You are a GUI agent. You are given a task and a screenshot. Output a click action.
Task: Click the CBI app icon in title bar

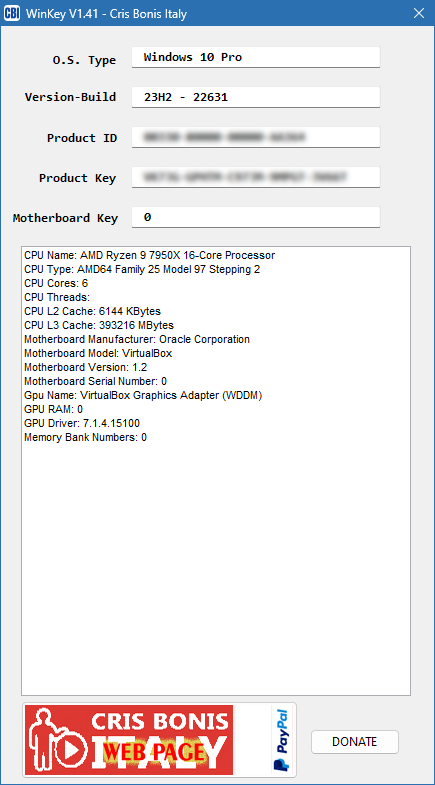click(12, 13)
